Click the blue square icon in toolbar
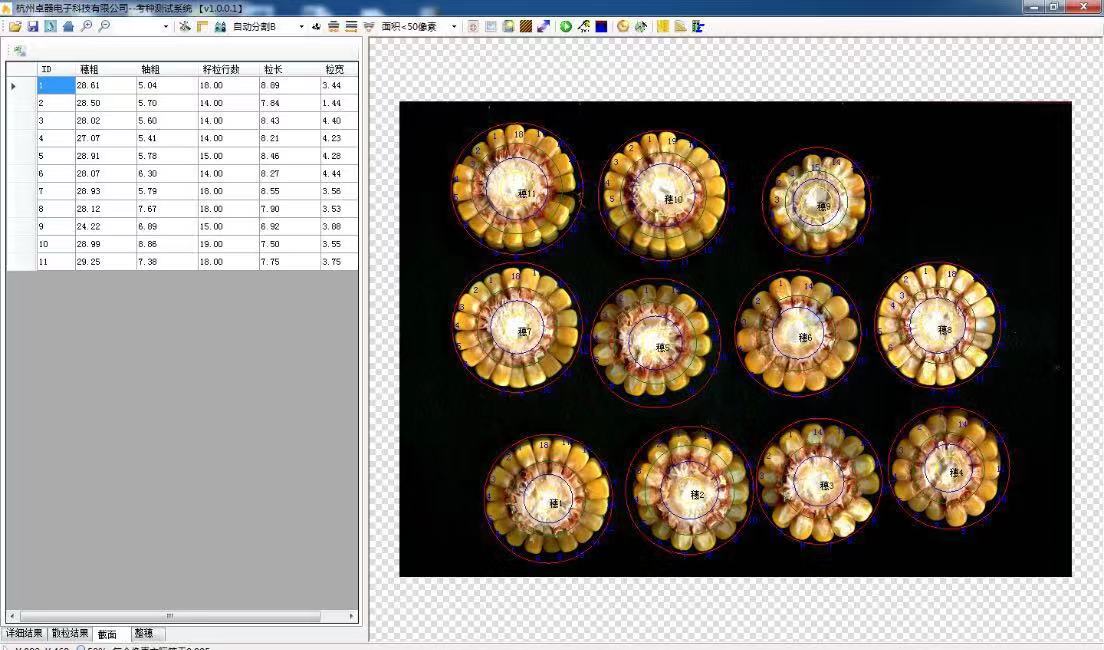The image size is (1104, 650). [x=601, y=26]
